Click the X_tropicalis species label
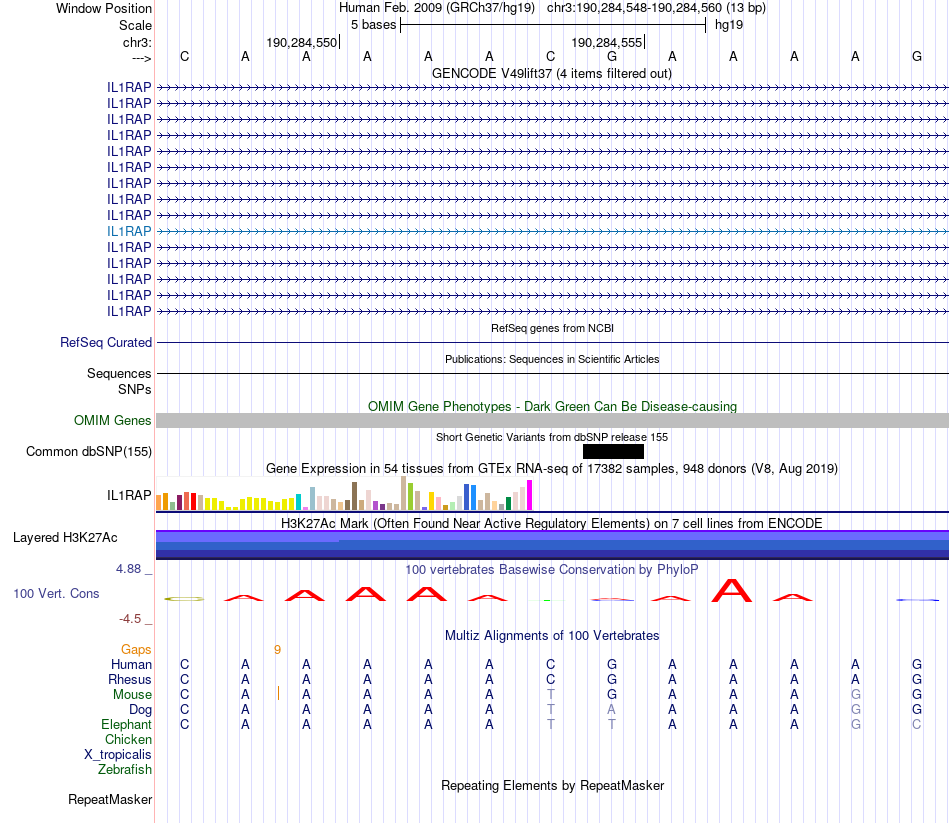The image size is (950, 823). 118,755
